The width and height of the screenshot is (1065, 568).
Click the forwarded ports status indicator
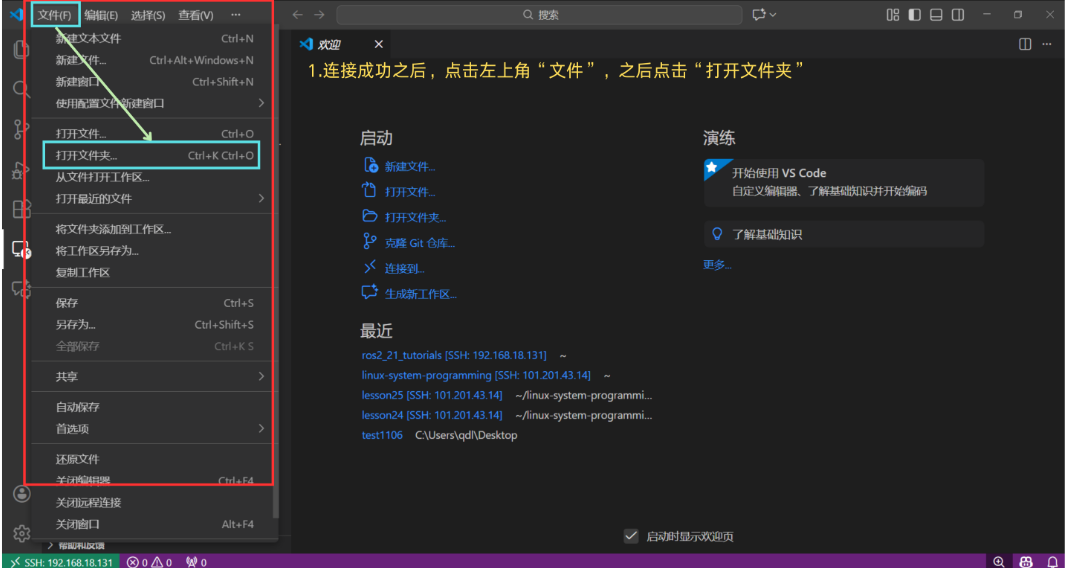pyautogui.click(x=196, y=562)
